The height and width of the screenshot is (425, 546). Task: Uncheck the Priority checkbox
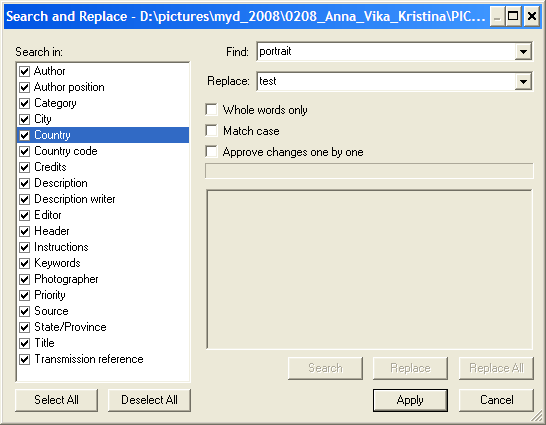pyautogui.click(x=24, y=296)
